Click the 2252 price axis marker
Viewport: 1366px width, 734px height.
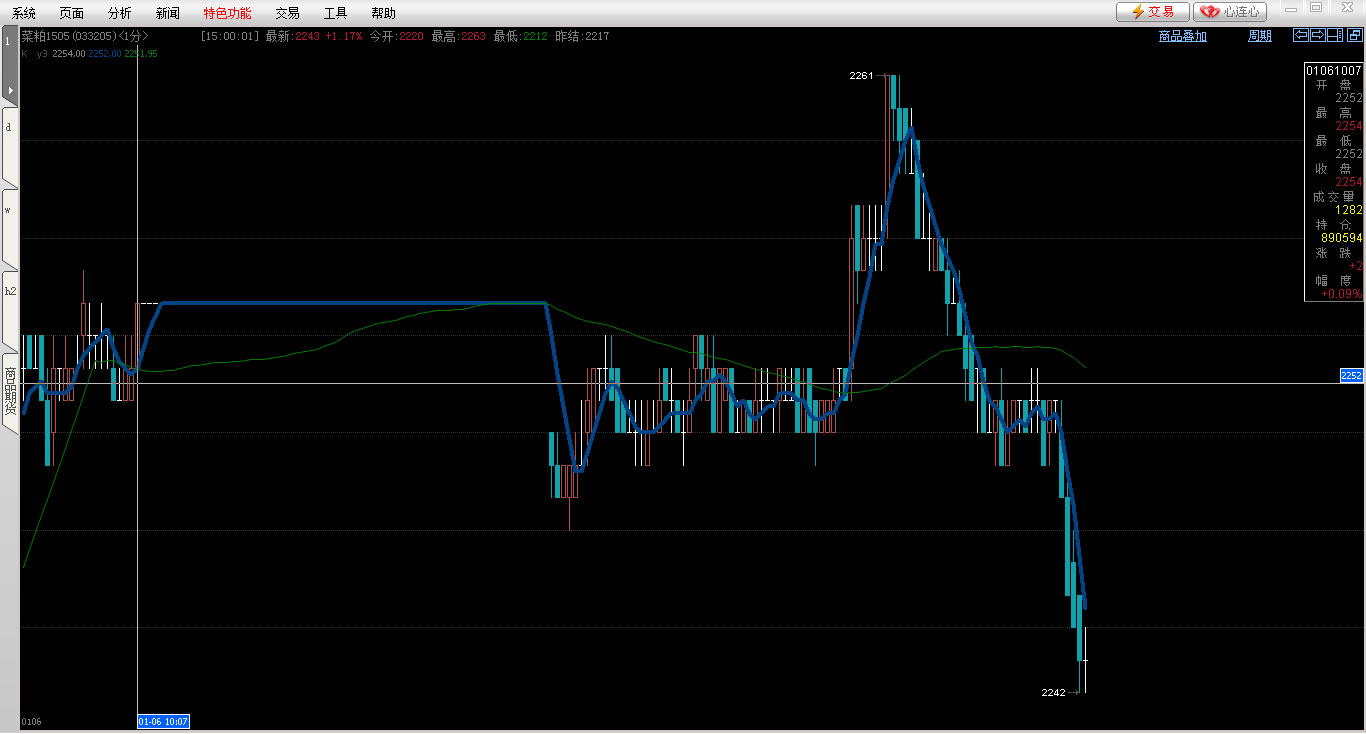[x=1351, y=376]
